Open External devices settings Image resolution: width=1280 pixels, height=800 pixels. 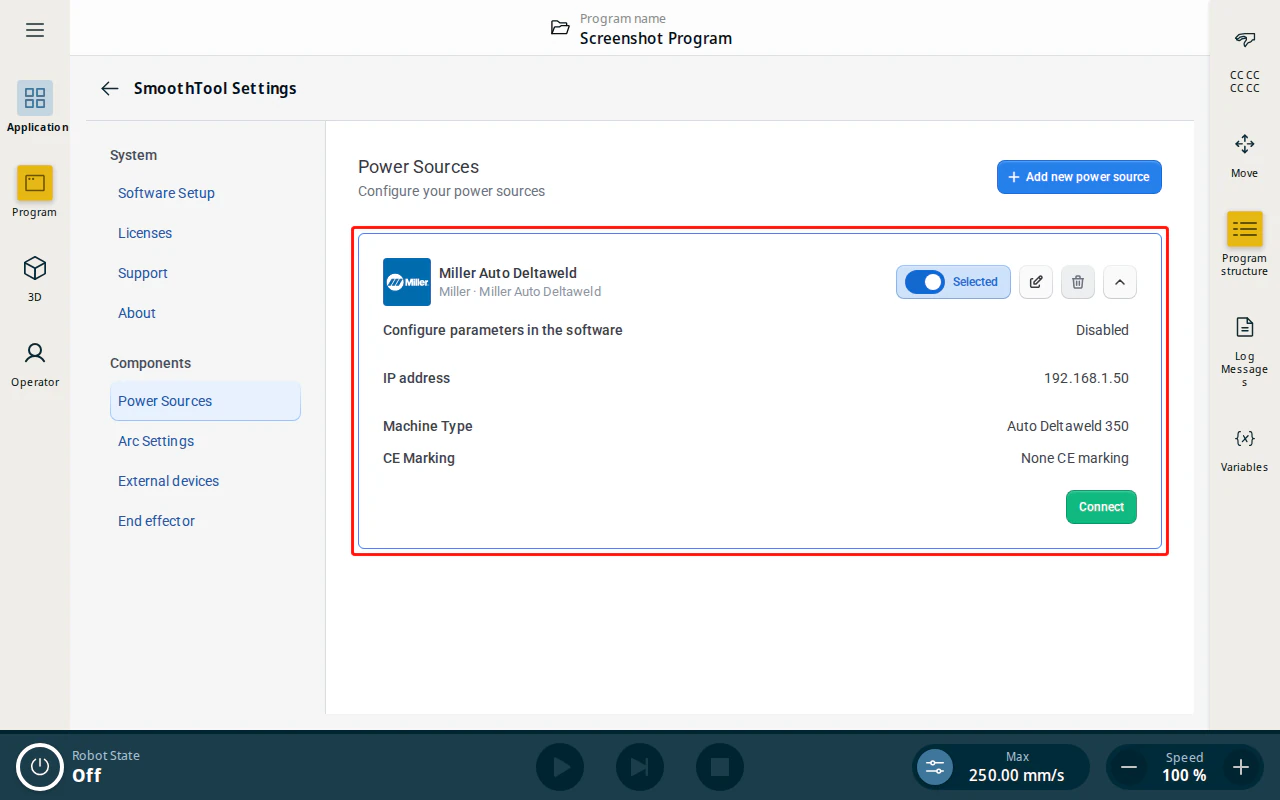168,481
